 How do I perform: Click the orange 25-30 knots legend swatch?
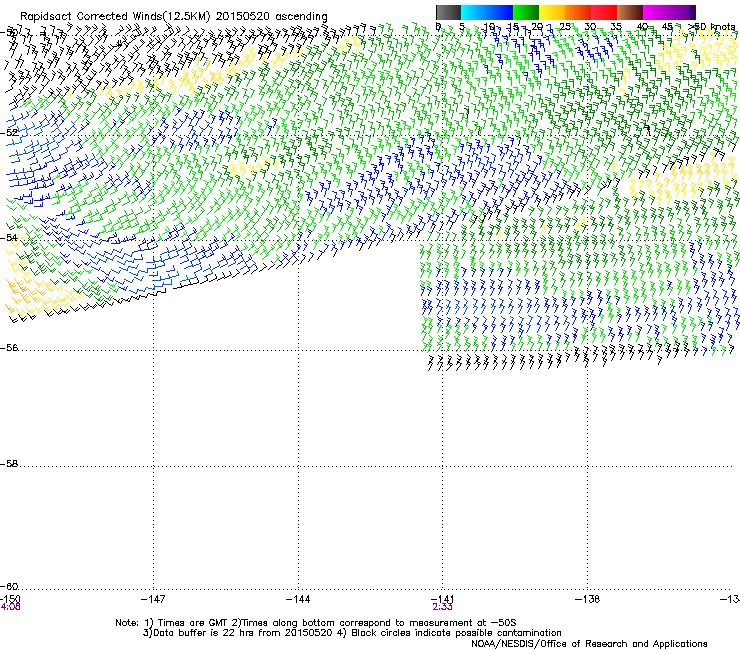[x=578, y=12]
